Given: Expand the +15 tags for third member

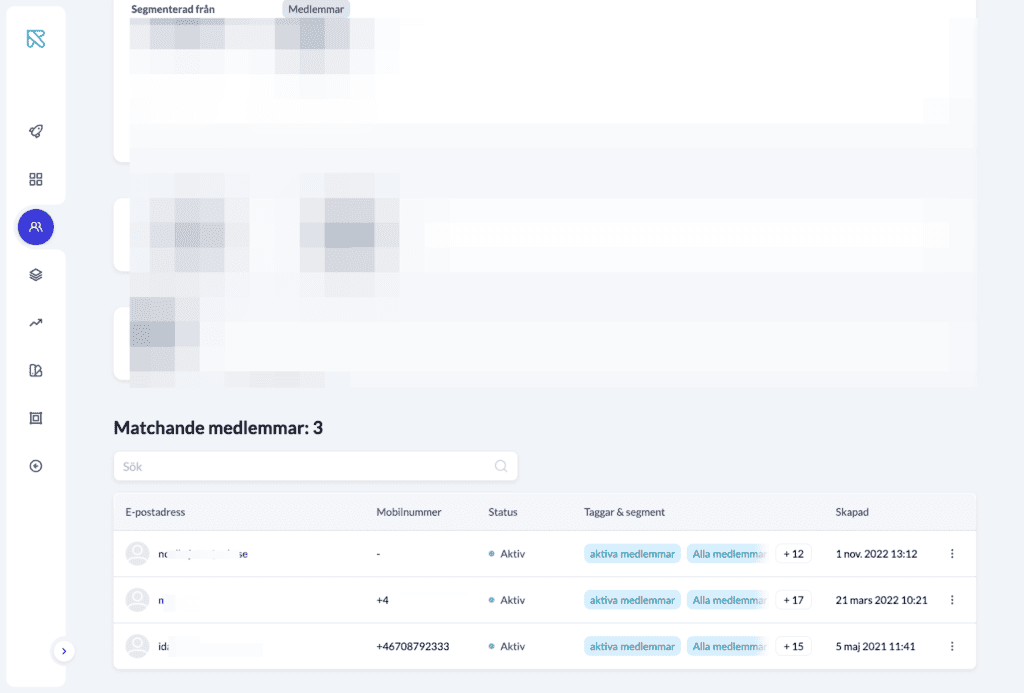Looking at the screenshot, I should pos(793,647).
